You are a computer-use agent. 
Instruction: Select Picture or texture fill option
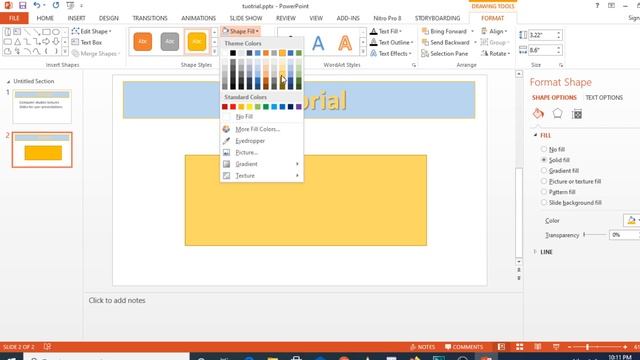(x=544, y=181)
